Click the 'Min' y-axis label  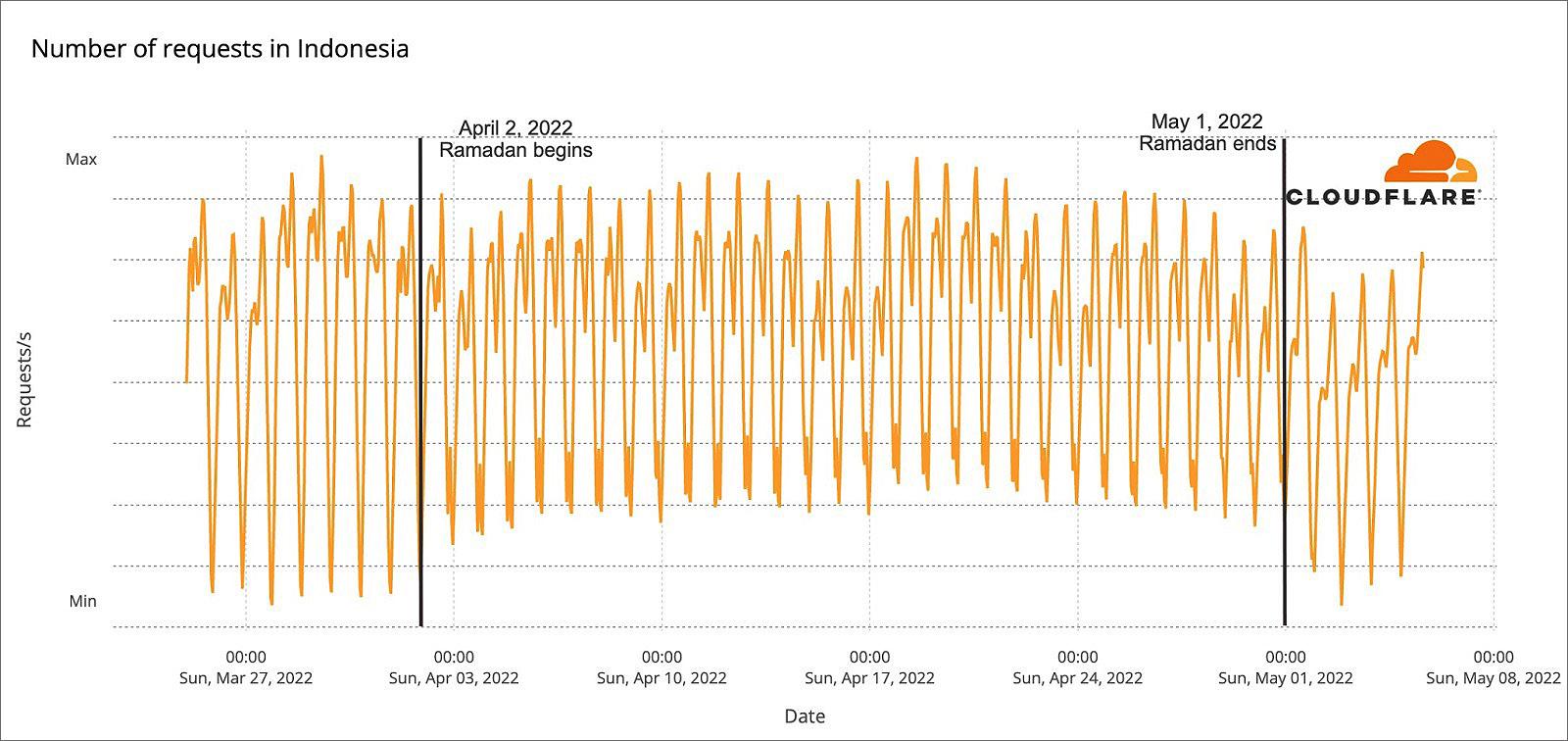82,601
